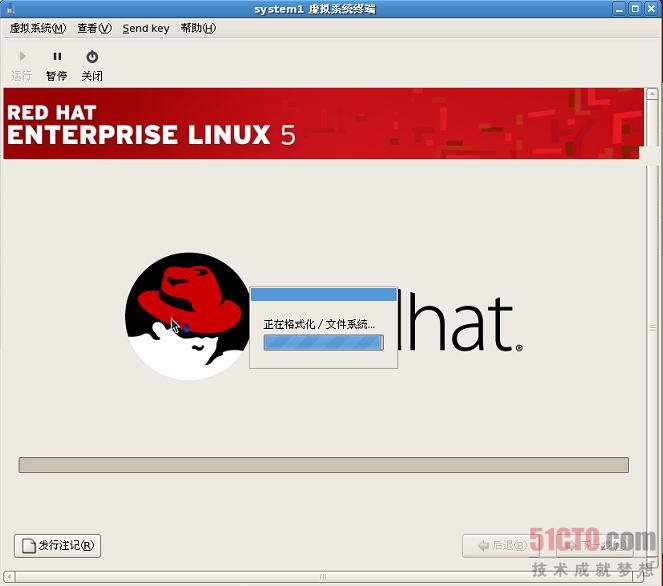Screen dimensions: 663x586
Task: Click the system1 虚拟系统终端 title text
Action: (315, 9)
